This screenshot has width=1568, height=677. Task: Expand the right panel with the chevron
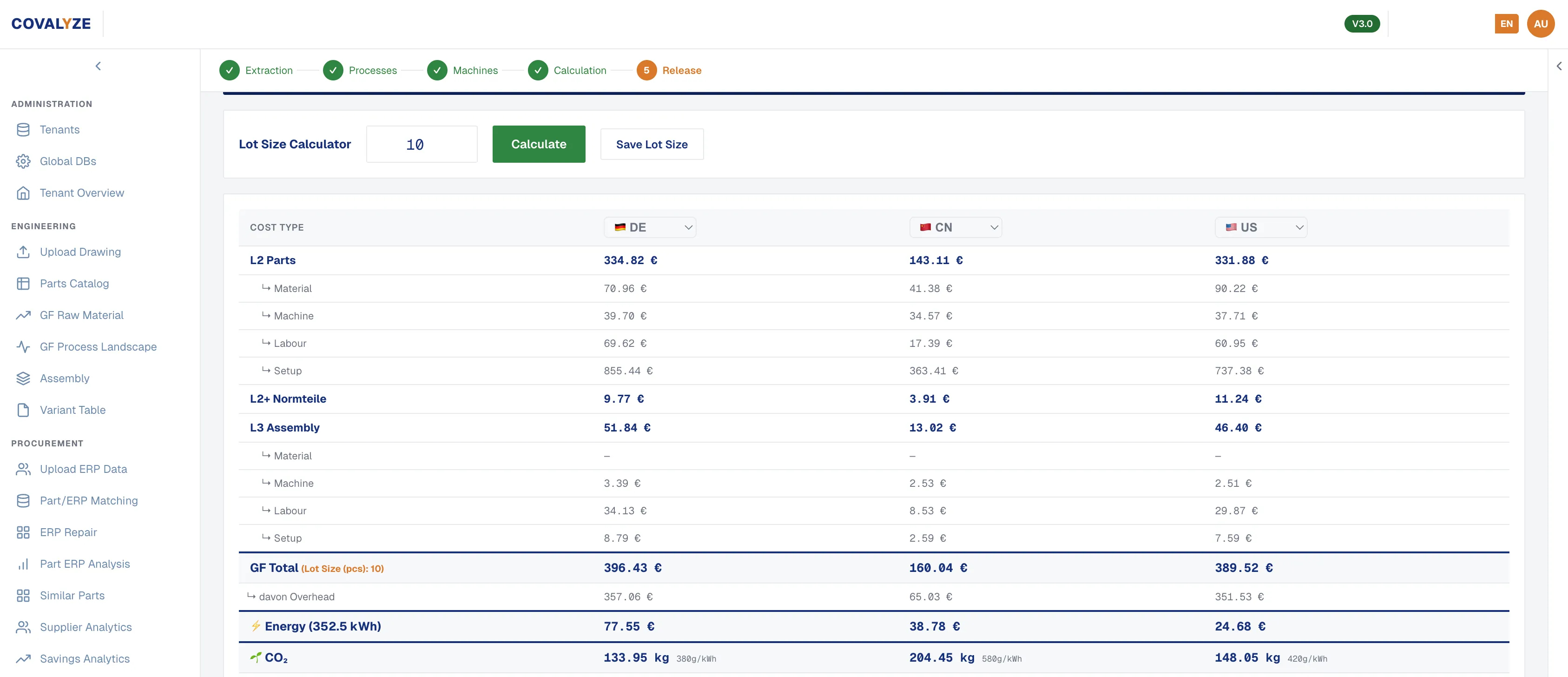(x=1559, y=66)
